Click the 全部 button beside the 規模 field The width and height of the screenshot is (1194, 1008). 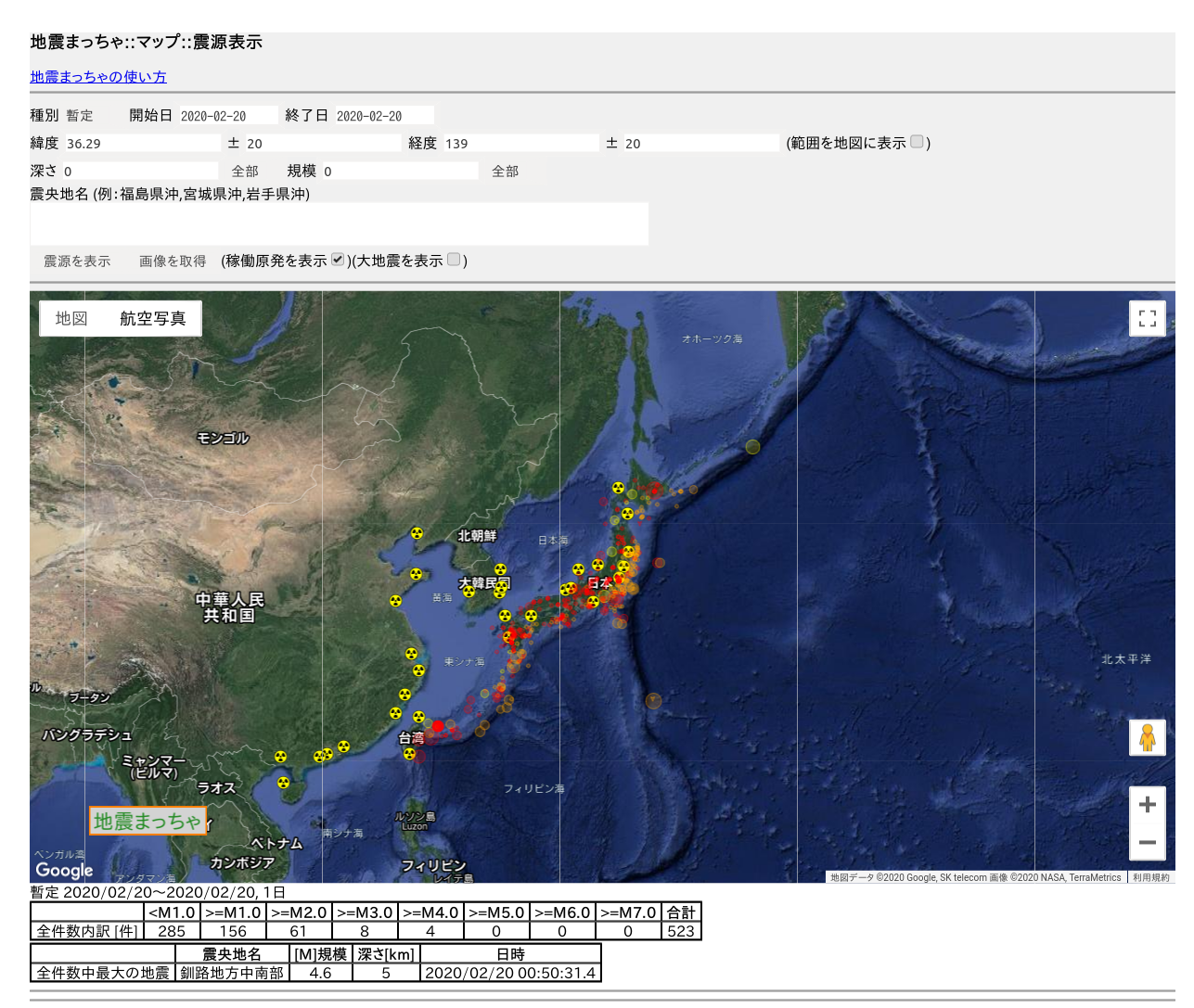505,172
